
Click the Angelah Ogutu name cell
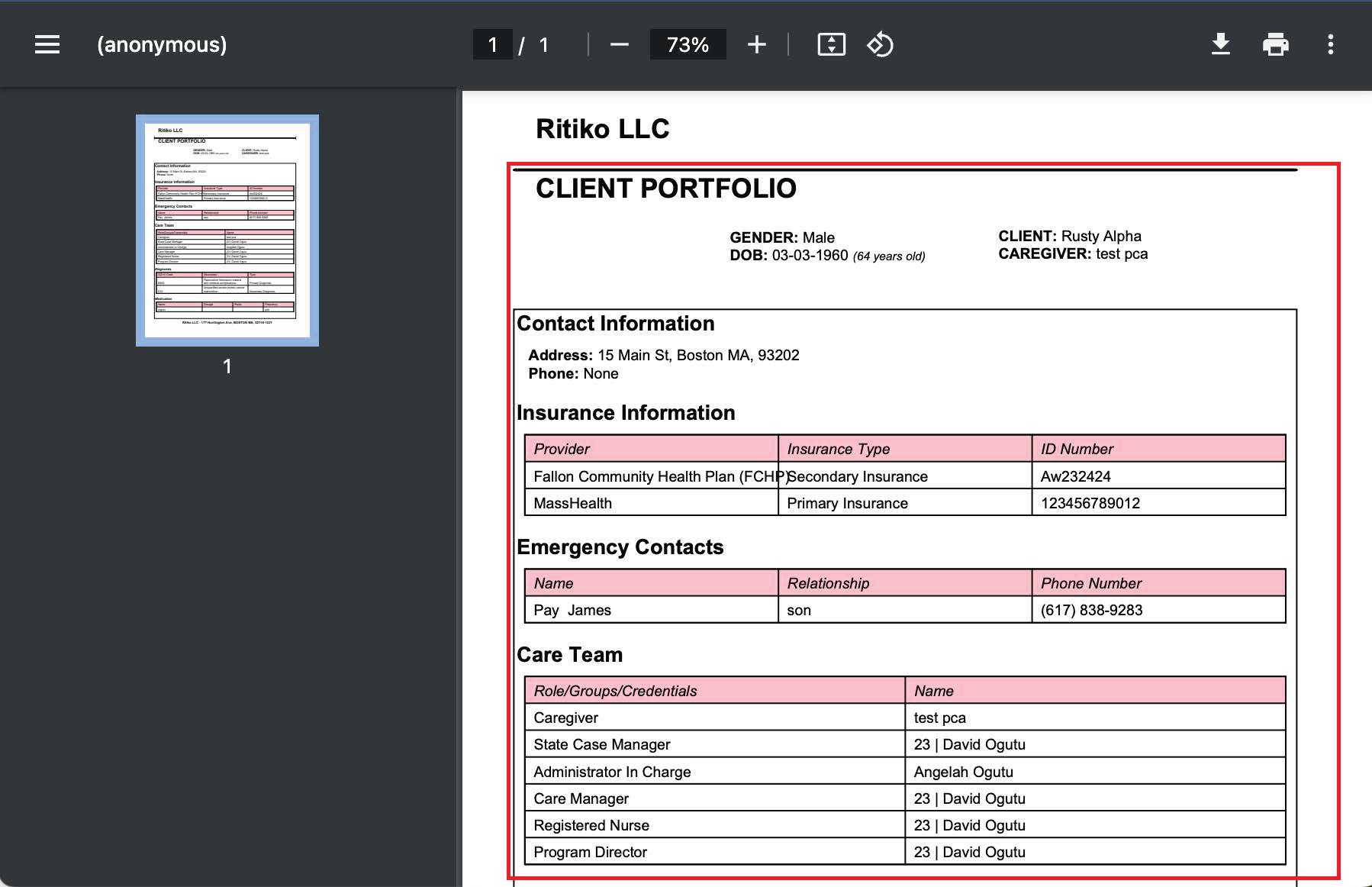(963, 772)
